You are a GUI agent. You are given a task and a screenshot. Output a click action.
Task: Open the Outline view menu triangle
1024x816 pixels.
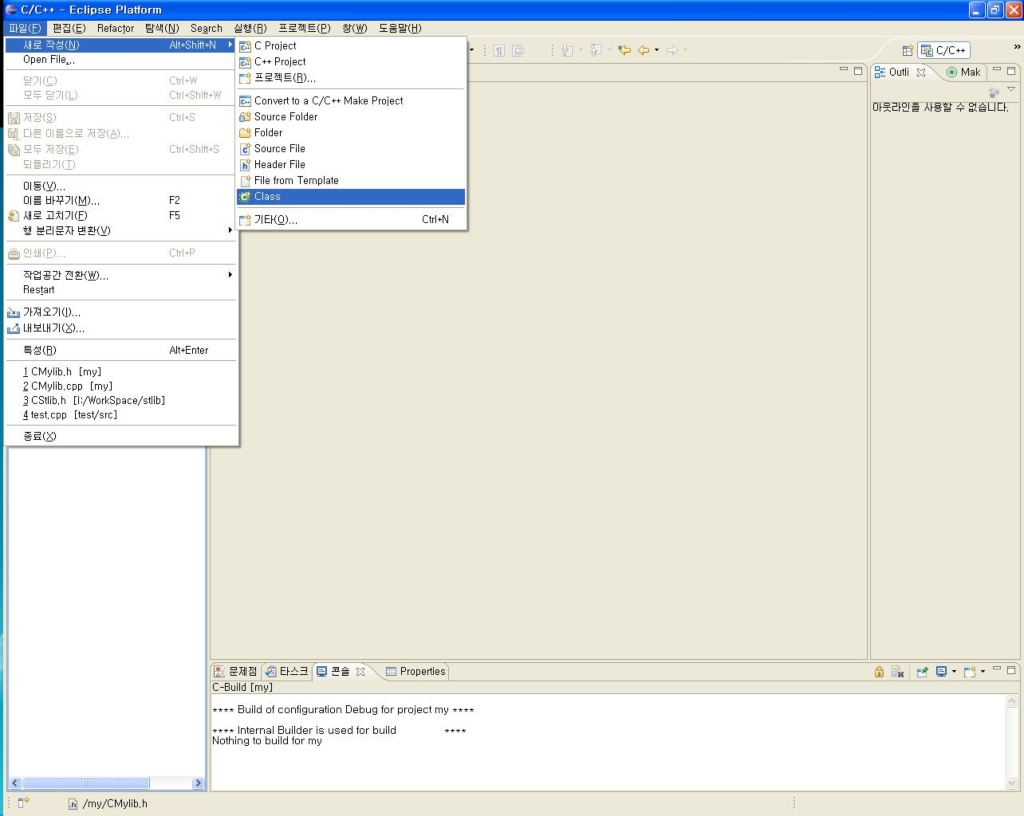[1012, 89]
